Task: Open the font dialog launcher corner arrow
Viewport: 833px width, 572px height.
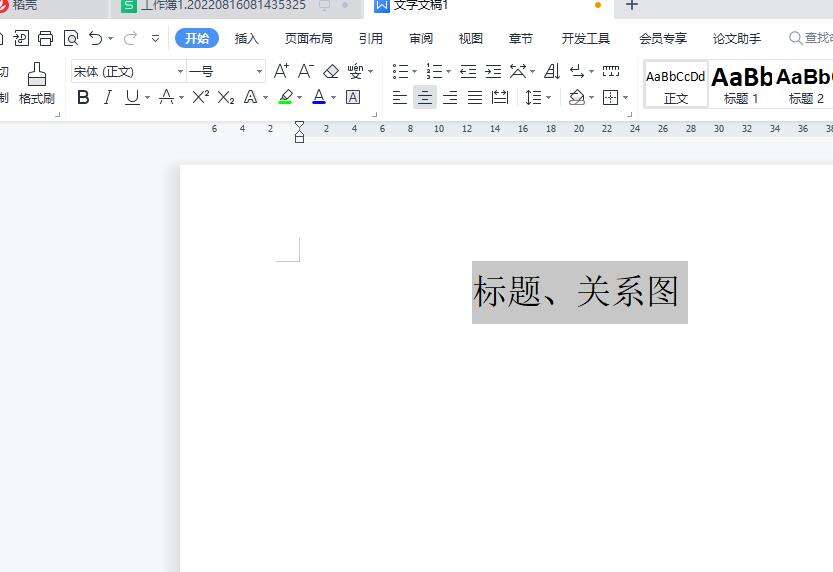Action: pyautogui.click(x=374, y=114)
